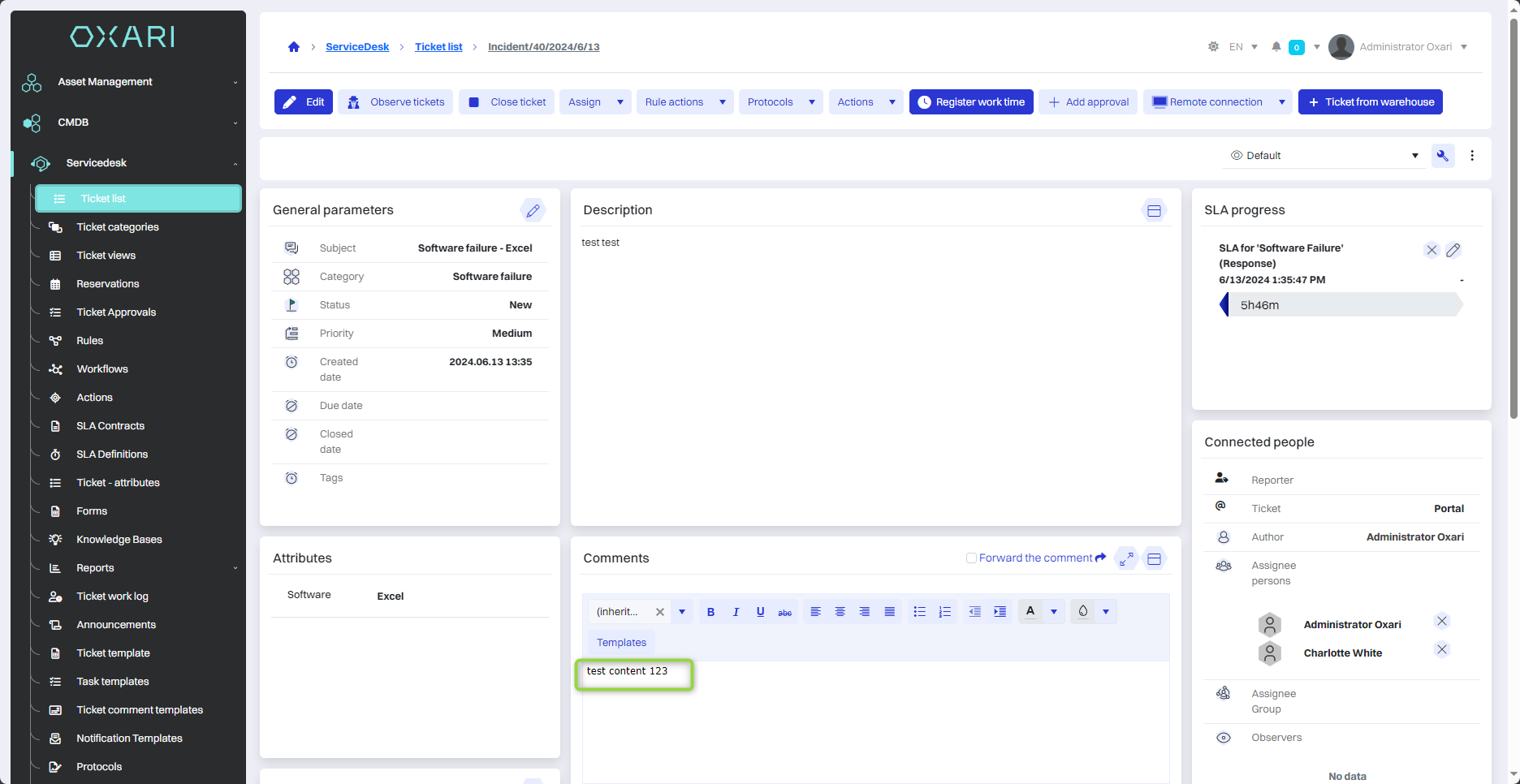This screenshot has height=784, width=1520.
Task: Click the wrench layout settings icon
Action: (x=1443, y=156)
